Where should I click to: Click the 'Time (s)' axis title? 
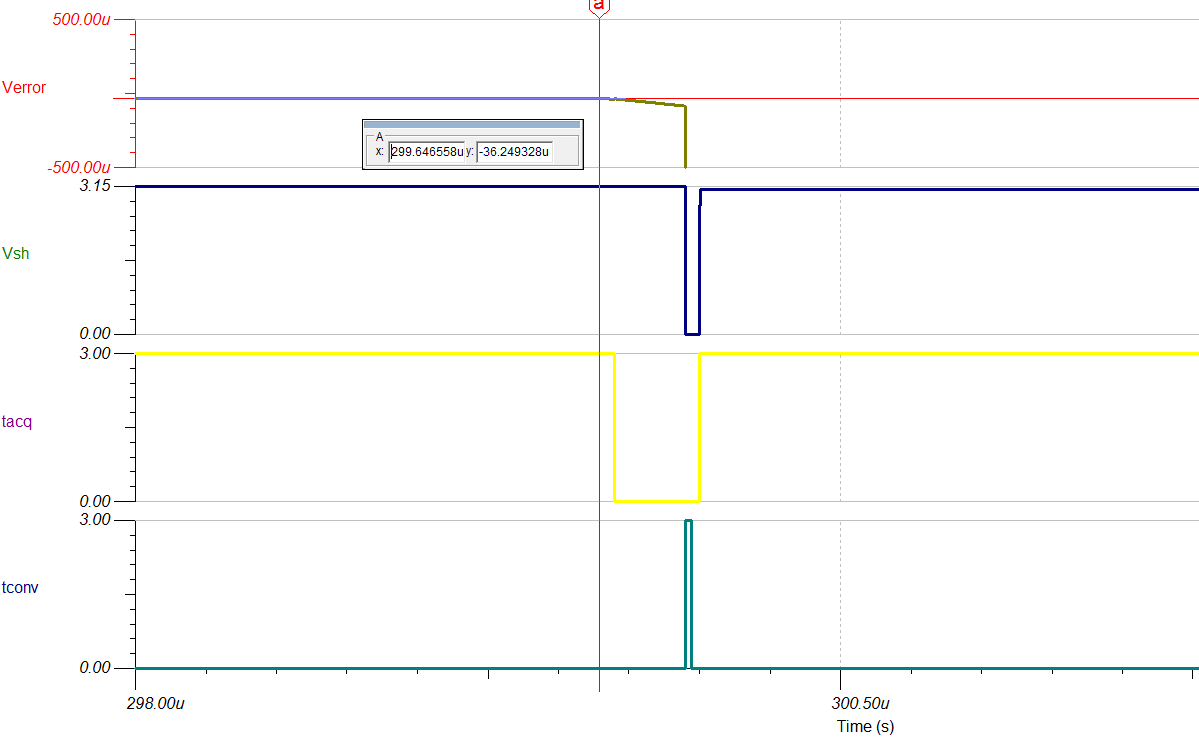pos(865,727)
